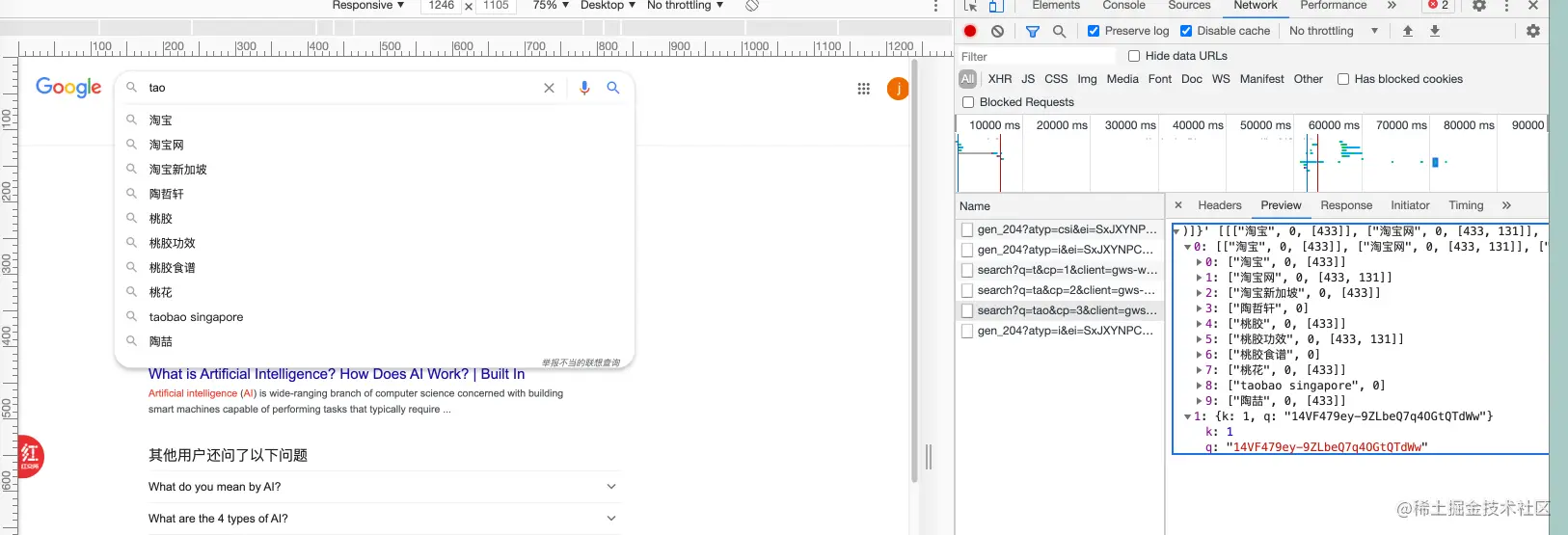Clear the network log
This screenshot has height=535, width=1568.
click(x=998, y=31)
